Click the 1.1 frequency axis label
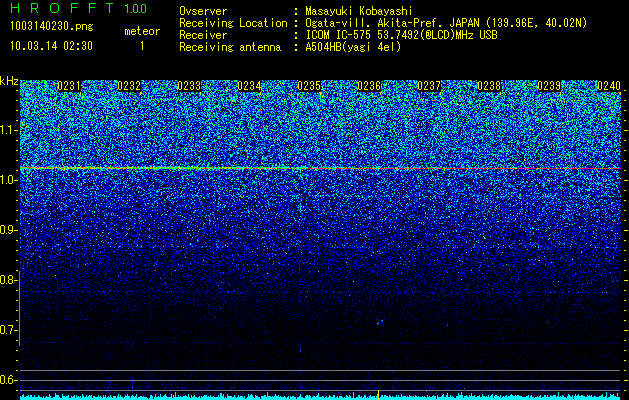This screenshot has width=629, height=400. 8,130
